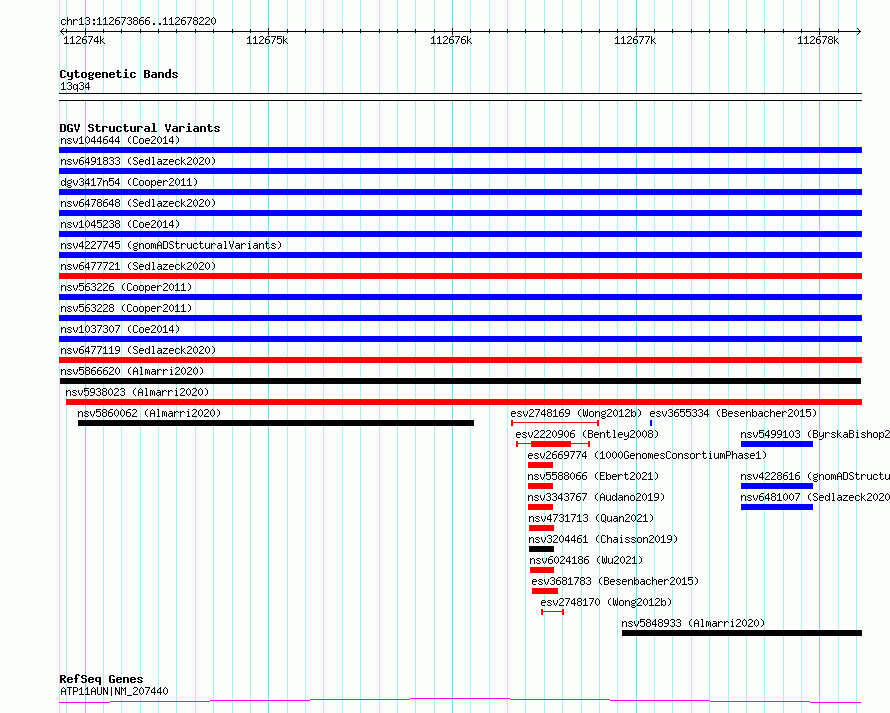The height and width of the screenshot is (713, 890).
Task: Open nsv5848933 (Almarri2020) label
Action: (693, 623)
